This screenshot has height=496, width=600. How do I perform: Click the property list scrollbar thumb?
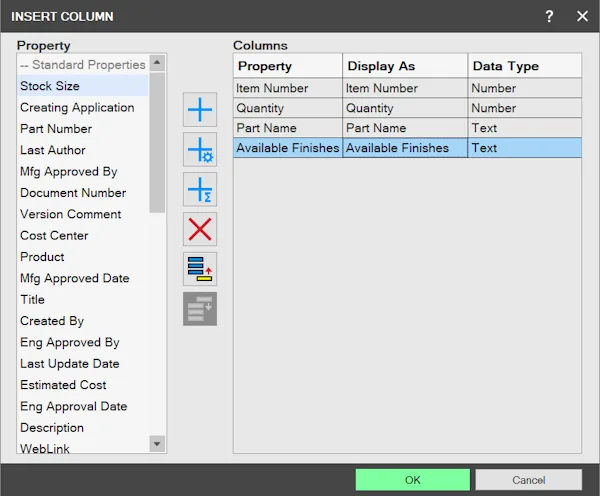point(157,142)
